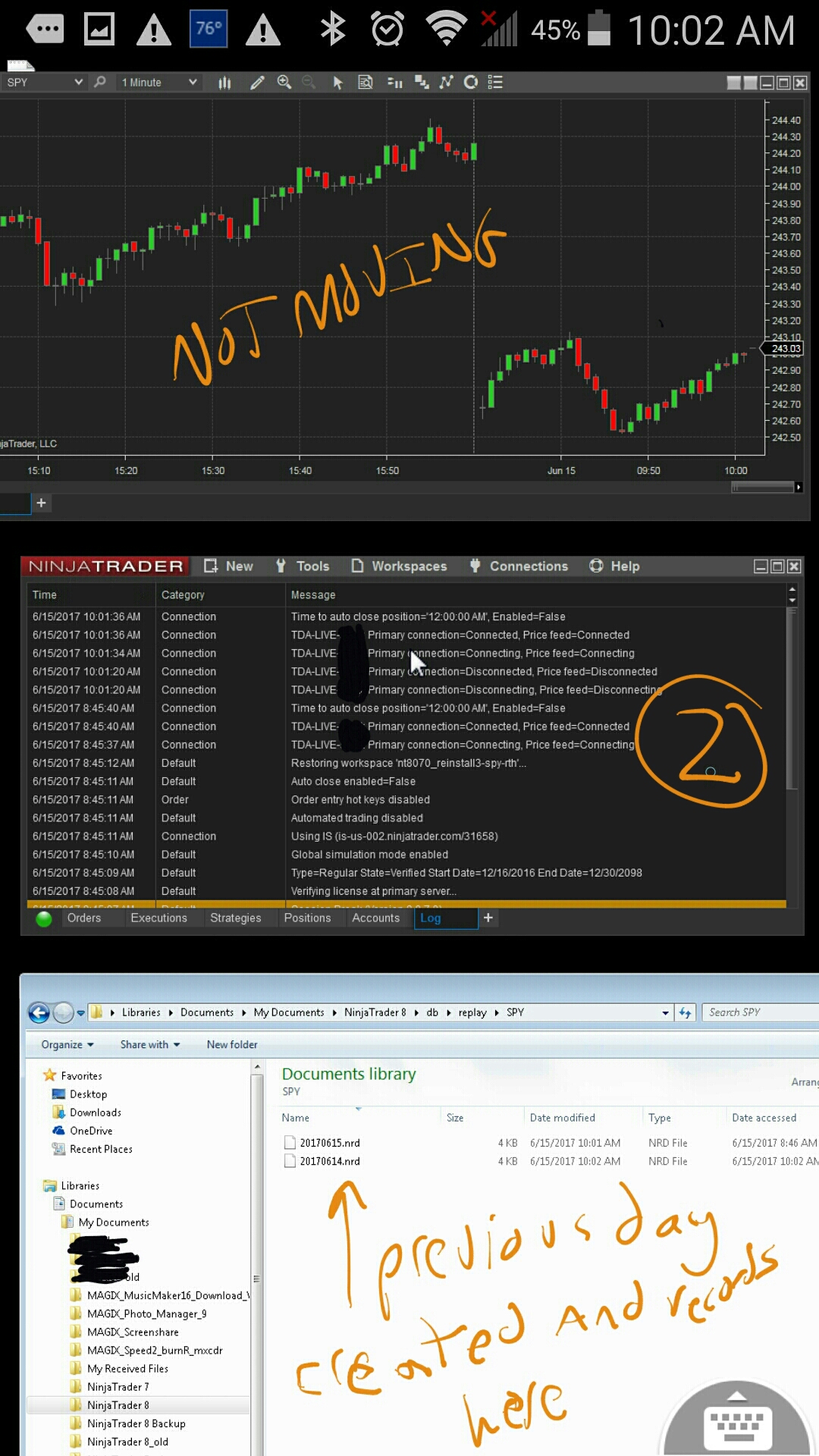Select NinjaTrader 7 folder in tree

point(118,1387)
